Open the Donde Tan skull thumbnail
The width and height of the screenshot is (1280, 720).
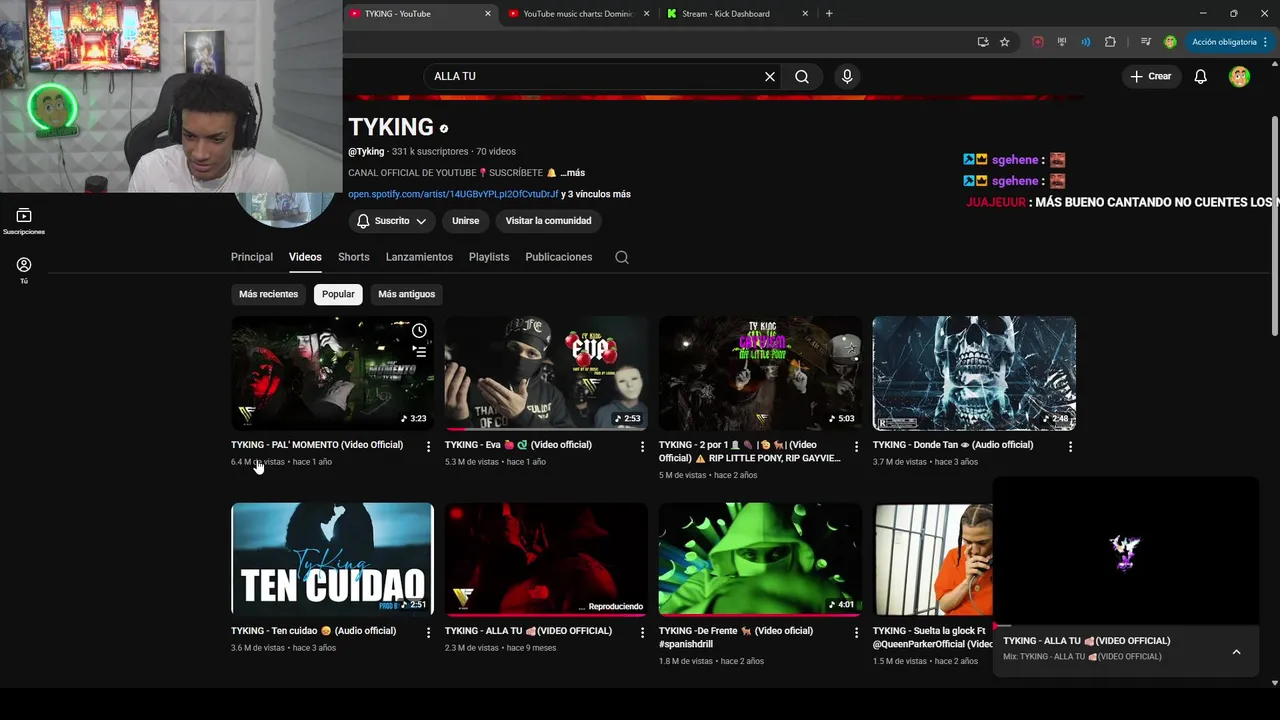[x=974, y=373]
